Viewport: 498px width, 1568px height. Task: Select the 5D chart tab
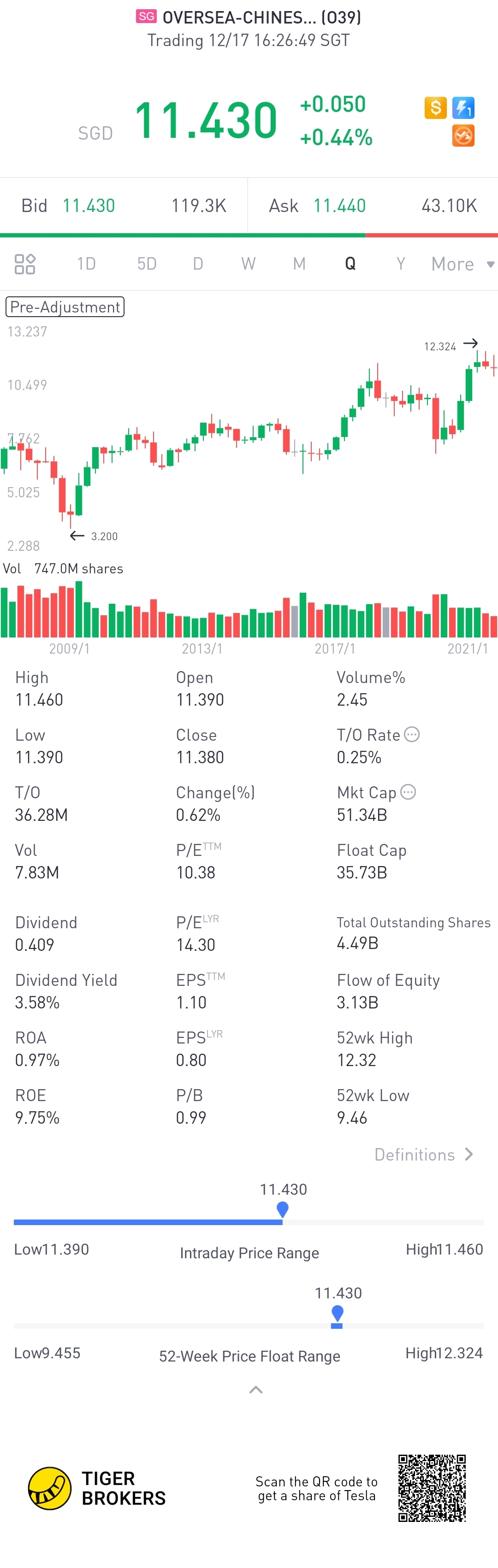click(147, 264)
